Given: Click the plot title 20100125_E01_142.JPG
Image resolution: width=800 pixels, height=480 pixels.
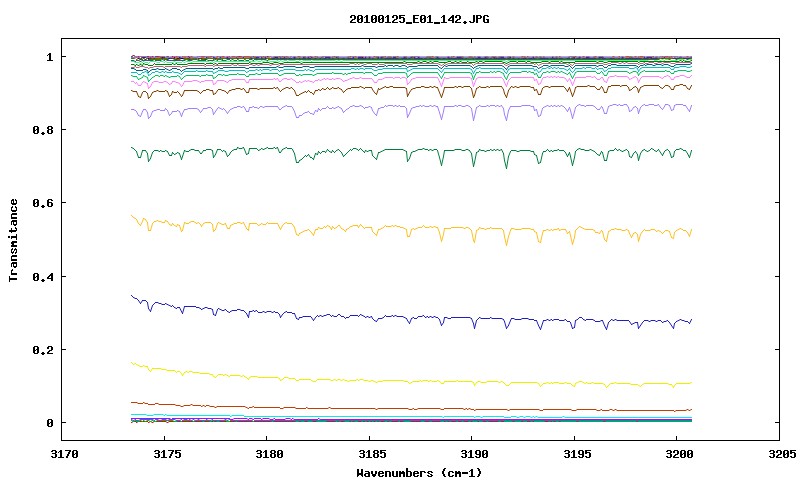Looking at the screenshot, I should click(x=419, y=19).
